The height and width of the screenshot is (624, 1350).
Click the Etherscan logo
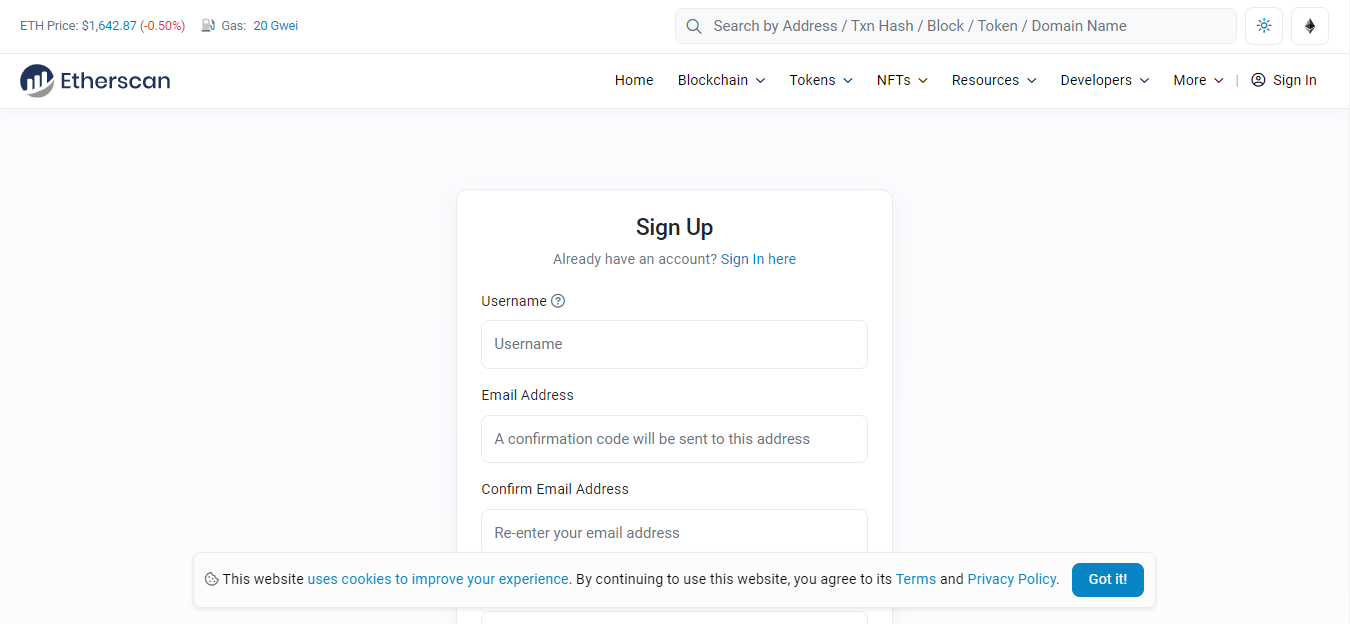coord(95,80)
